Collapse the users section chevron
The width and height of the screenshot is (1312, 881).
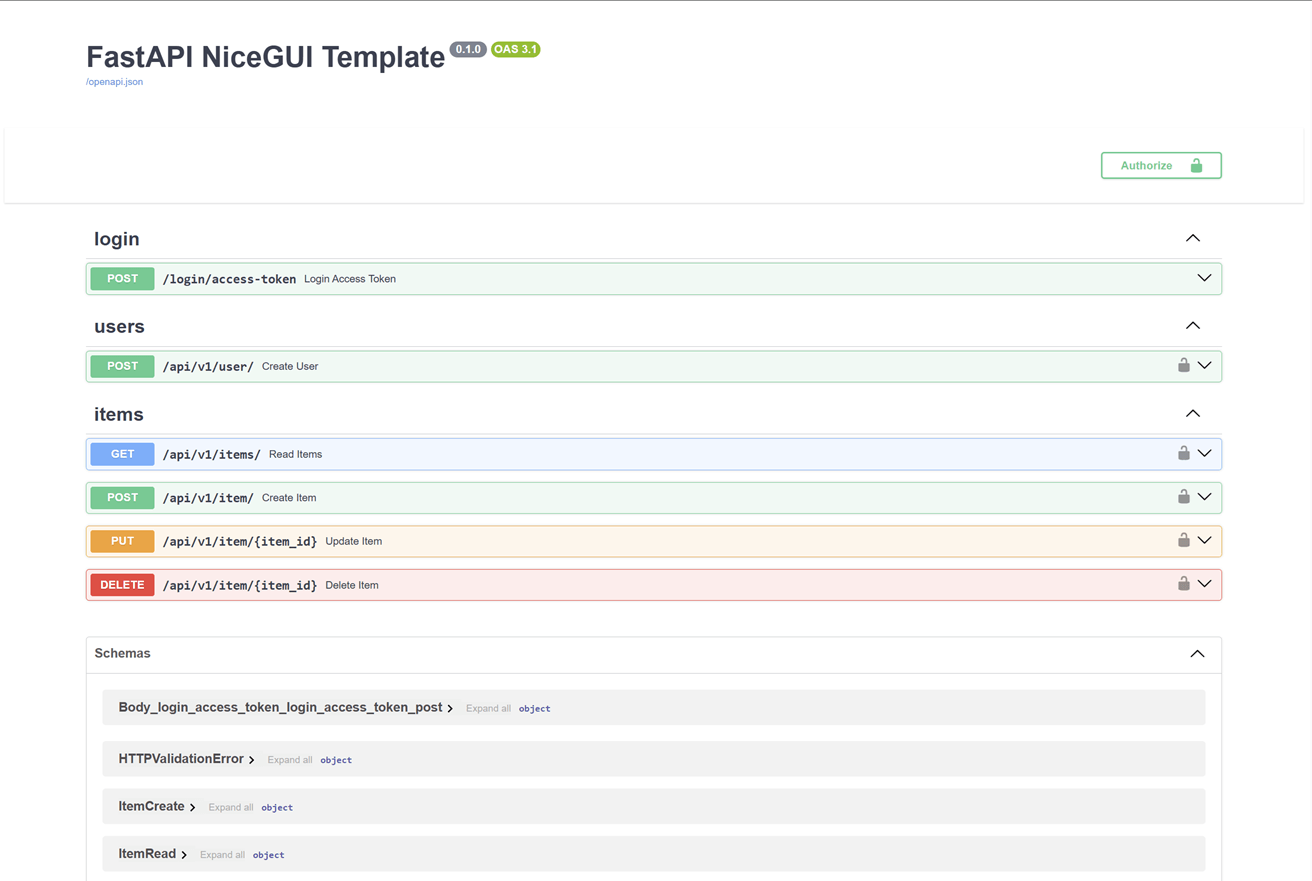[x=1192, y=326]
